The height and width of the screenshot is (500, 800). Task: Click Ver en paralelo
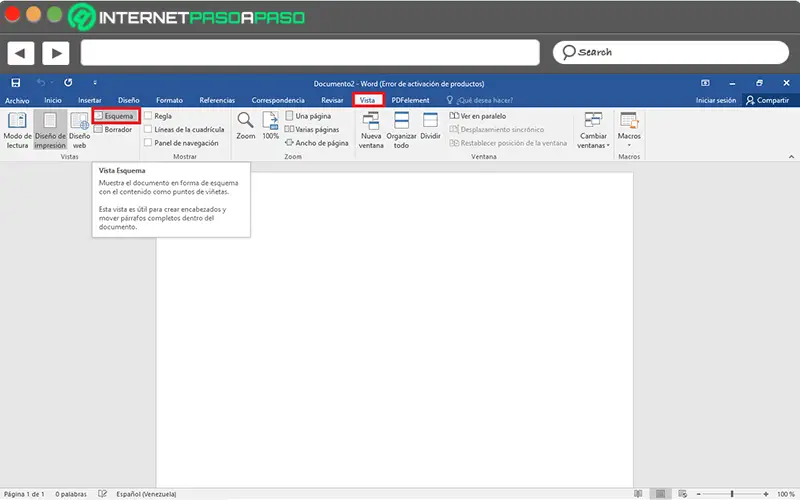[478, 116]
